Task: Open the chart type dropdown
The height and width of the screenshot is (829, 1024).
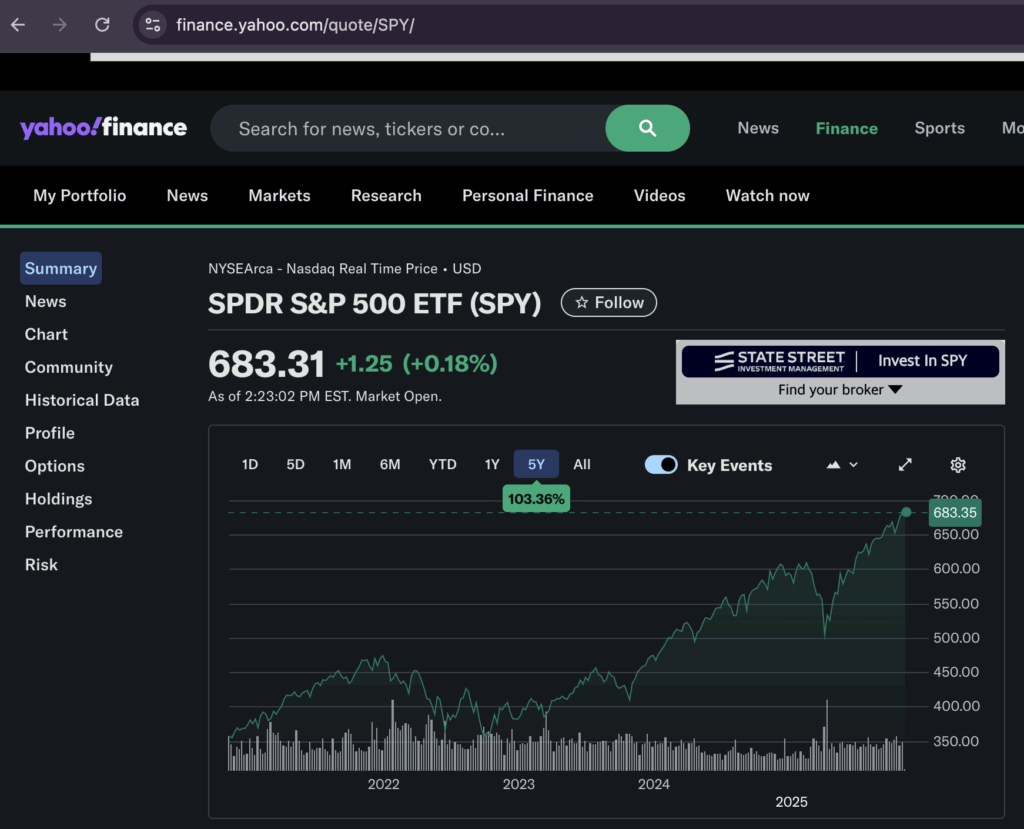Action: (842, 465)
